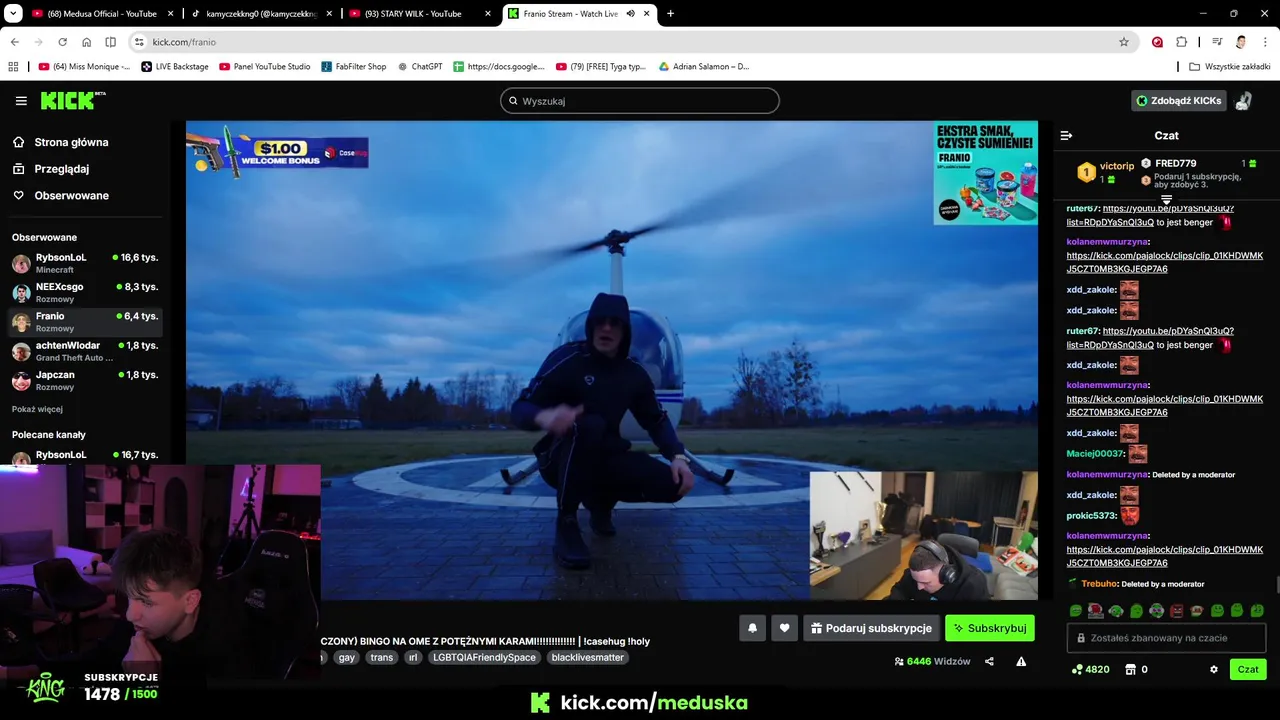Click the $1.00 welcome bonus banner ad
Screen dimensions: 1280x720
pos(277,151)
